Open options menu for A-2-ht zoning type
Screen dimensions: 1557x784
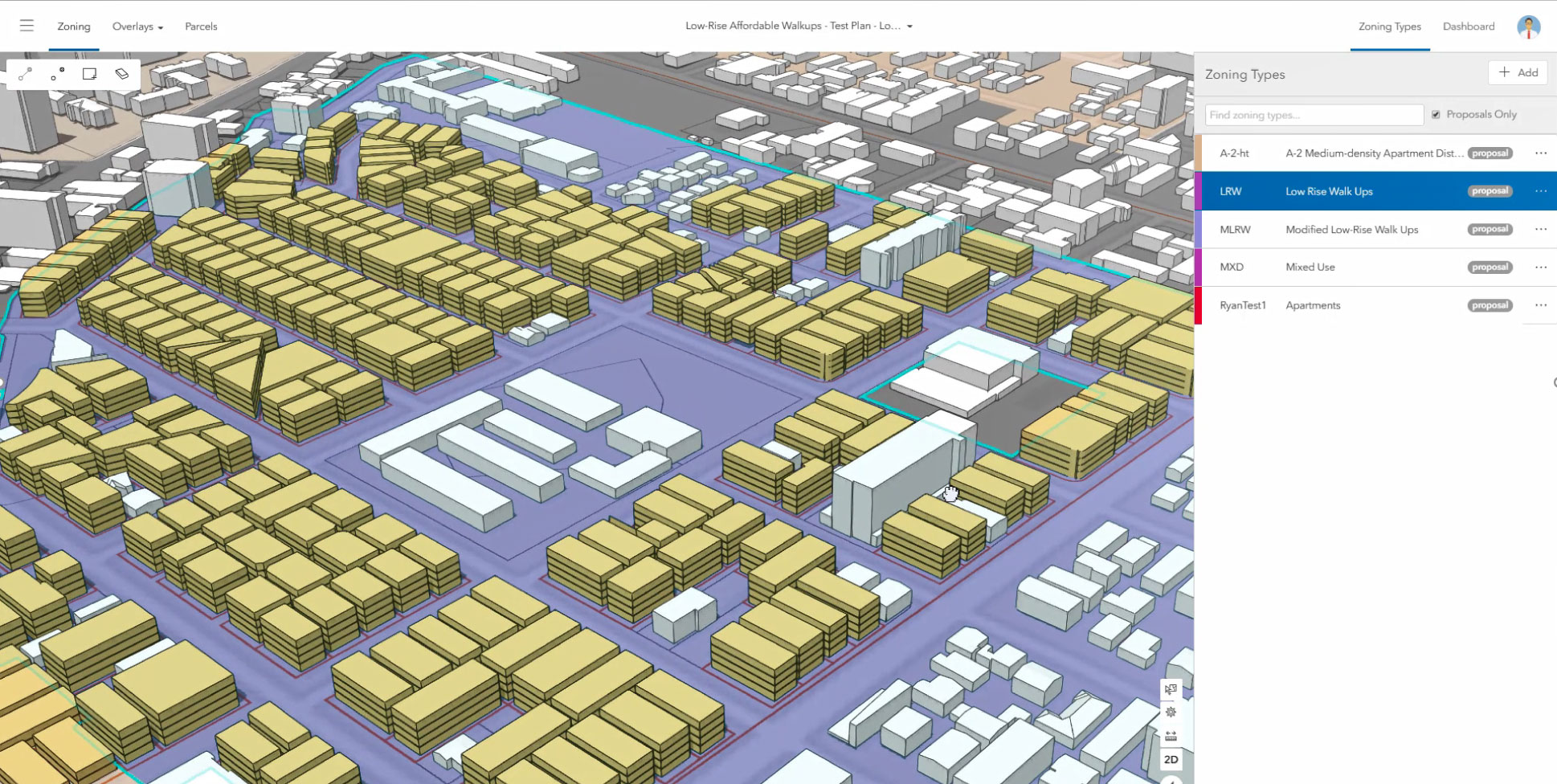pyautogui.click(x=1540, y=153)
